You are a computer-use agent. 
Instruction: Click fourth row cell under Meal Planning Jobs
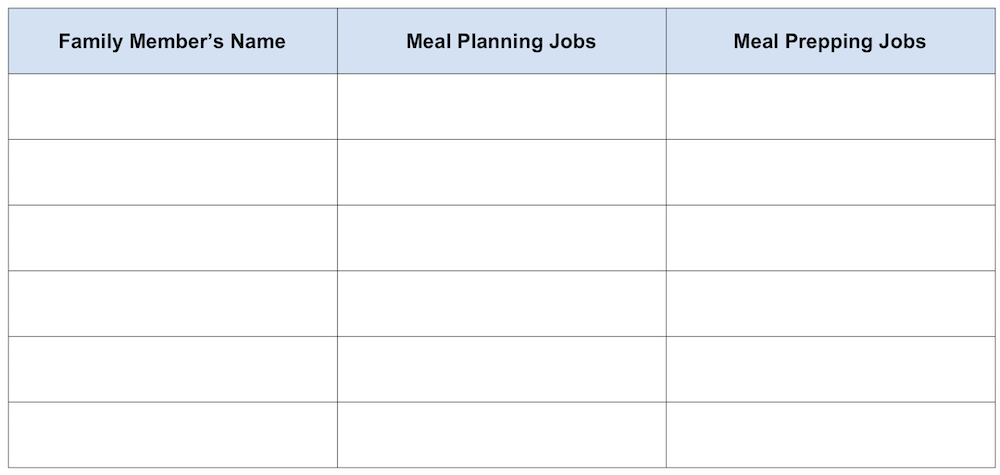(x=501, y=304)
